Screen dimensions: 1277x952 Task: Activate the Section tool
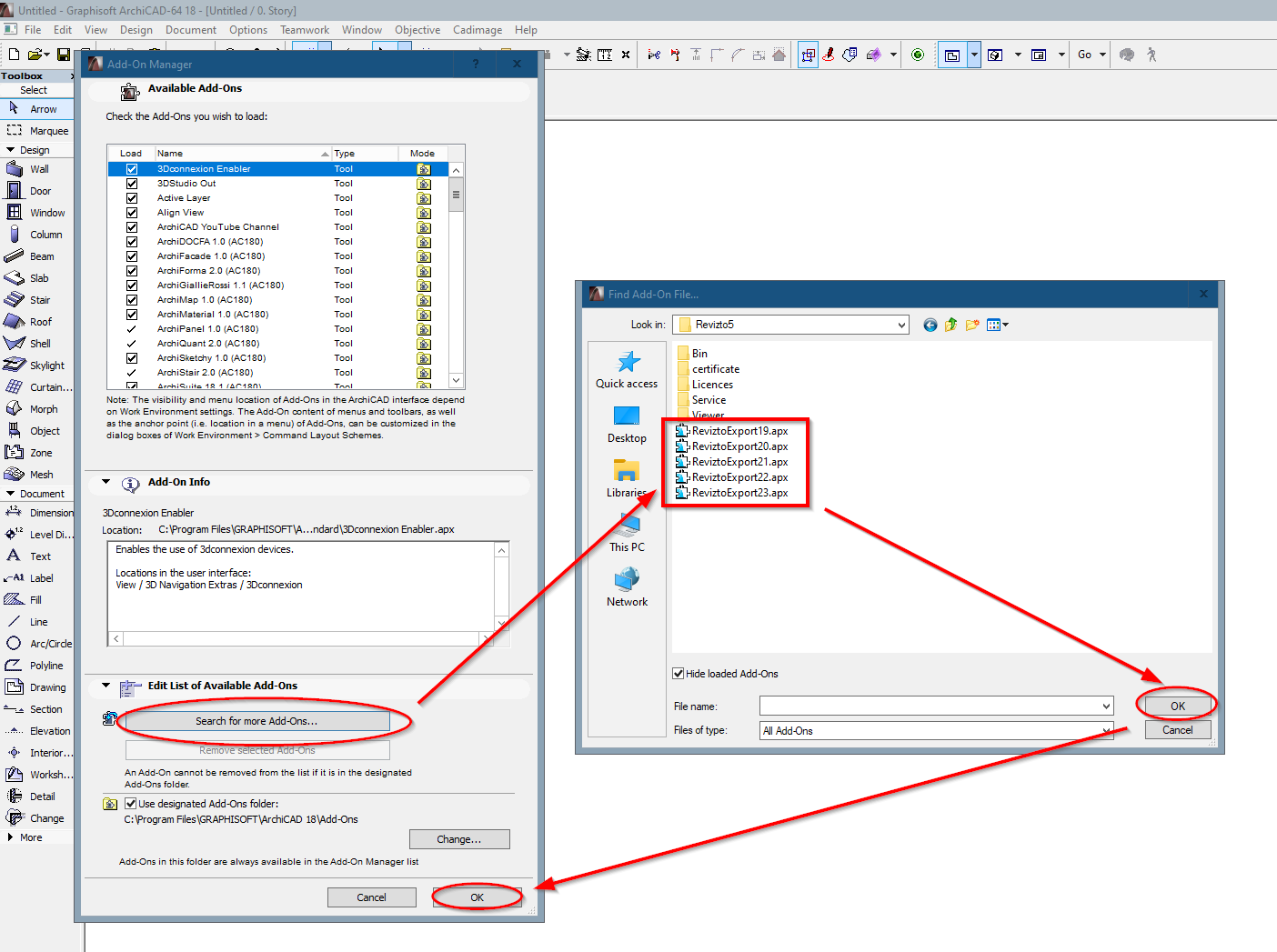[x=44, y=708]
